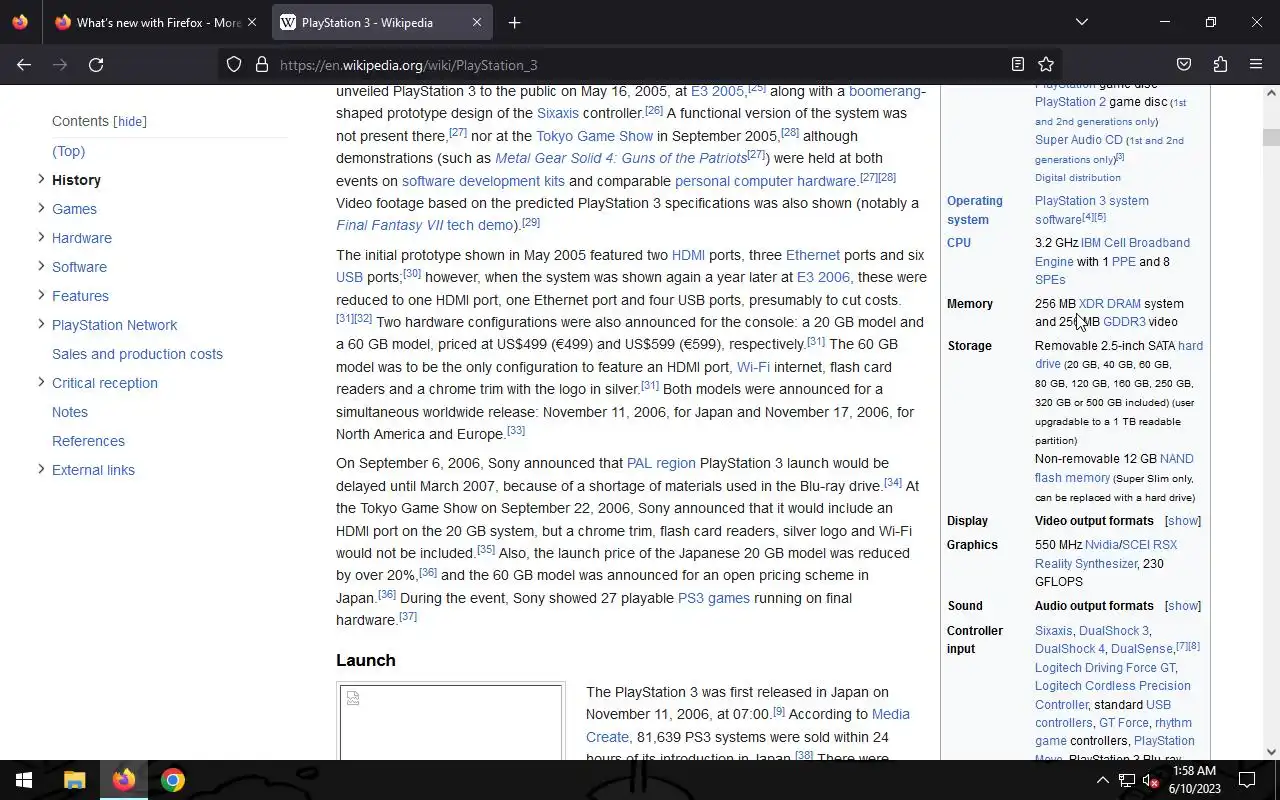Open the Logitech Driving Force GT link
This screenshot has width=1280, height=800.
point(1105,668)
